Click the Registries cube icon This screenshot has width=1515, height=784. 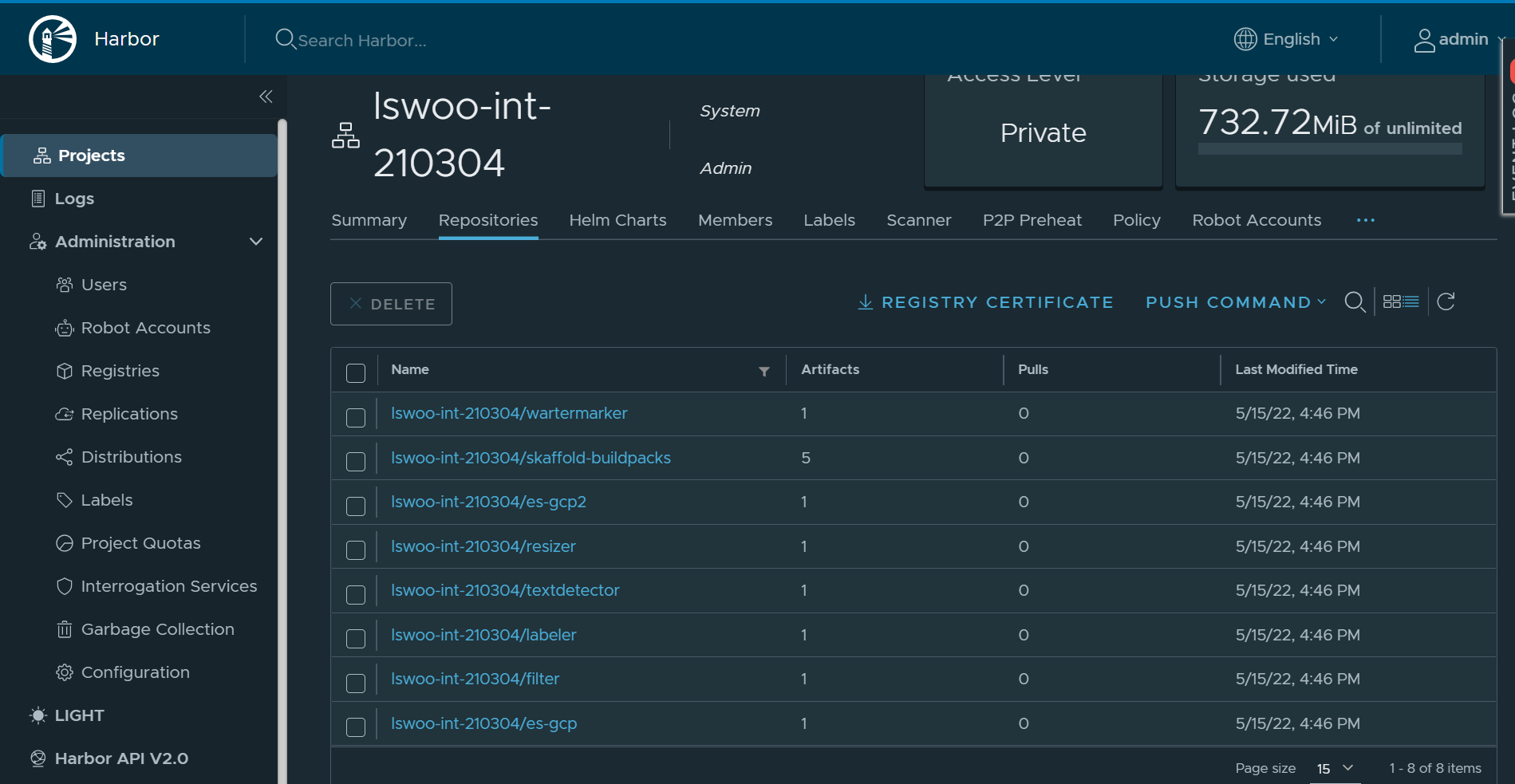tap(65, 371)
